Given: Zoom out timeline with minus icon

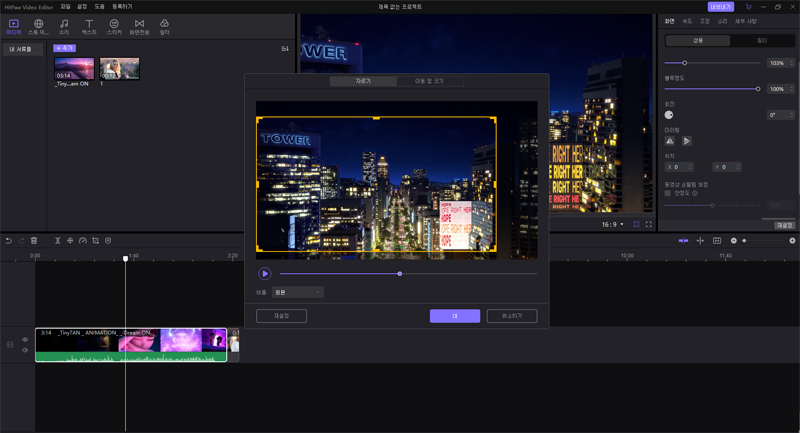Looking at the screenshot, I should (x=734, y=241).
